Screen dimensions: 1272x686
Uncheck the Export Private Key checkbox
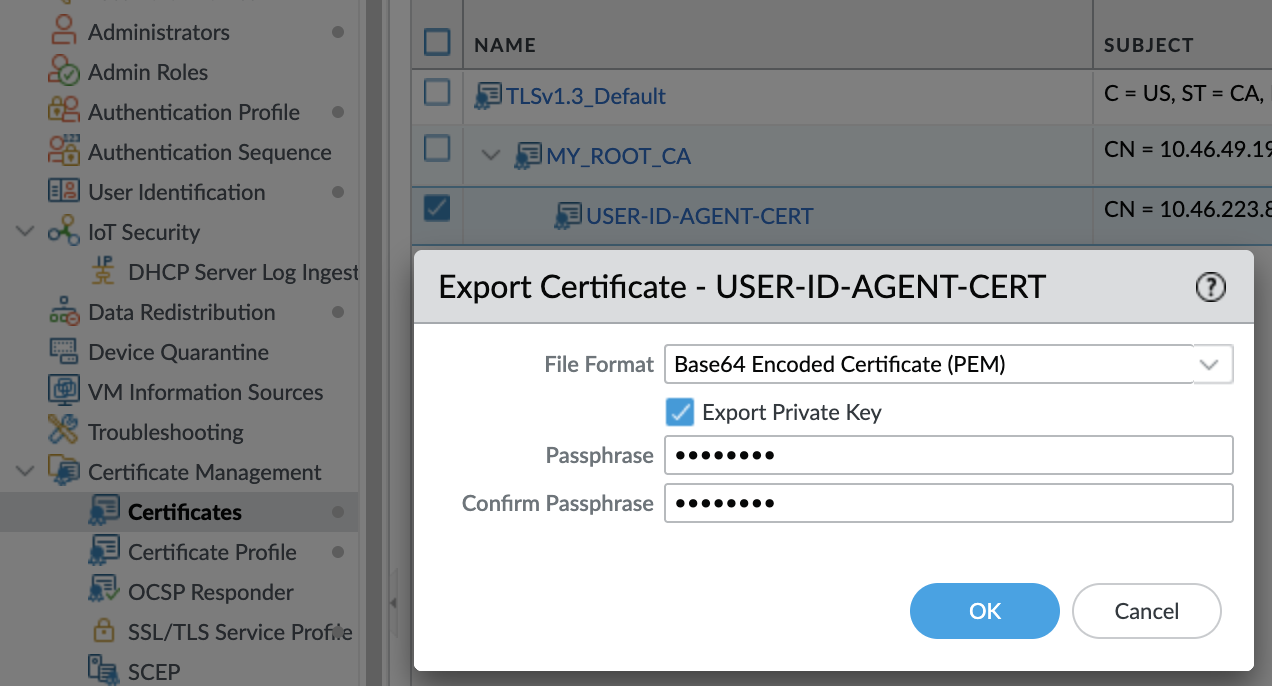pyautogui.click(x=679, y=412)
